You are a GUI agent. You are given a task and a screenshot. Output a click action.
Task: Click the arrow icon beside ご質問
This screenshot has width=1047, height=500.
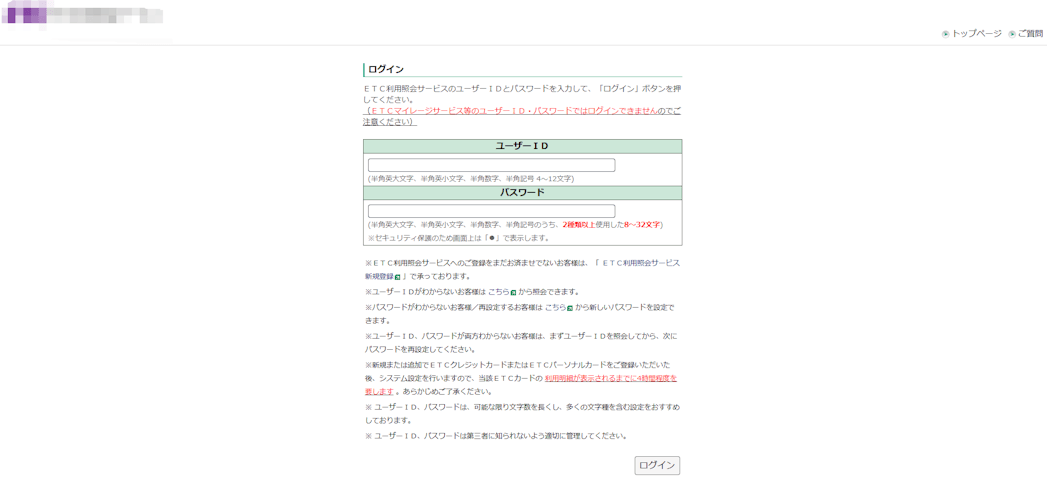1012,34
